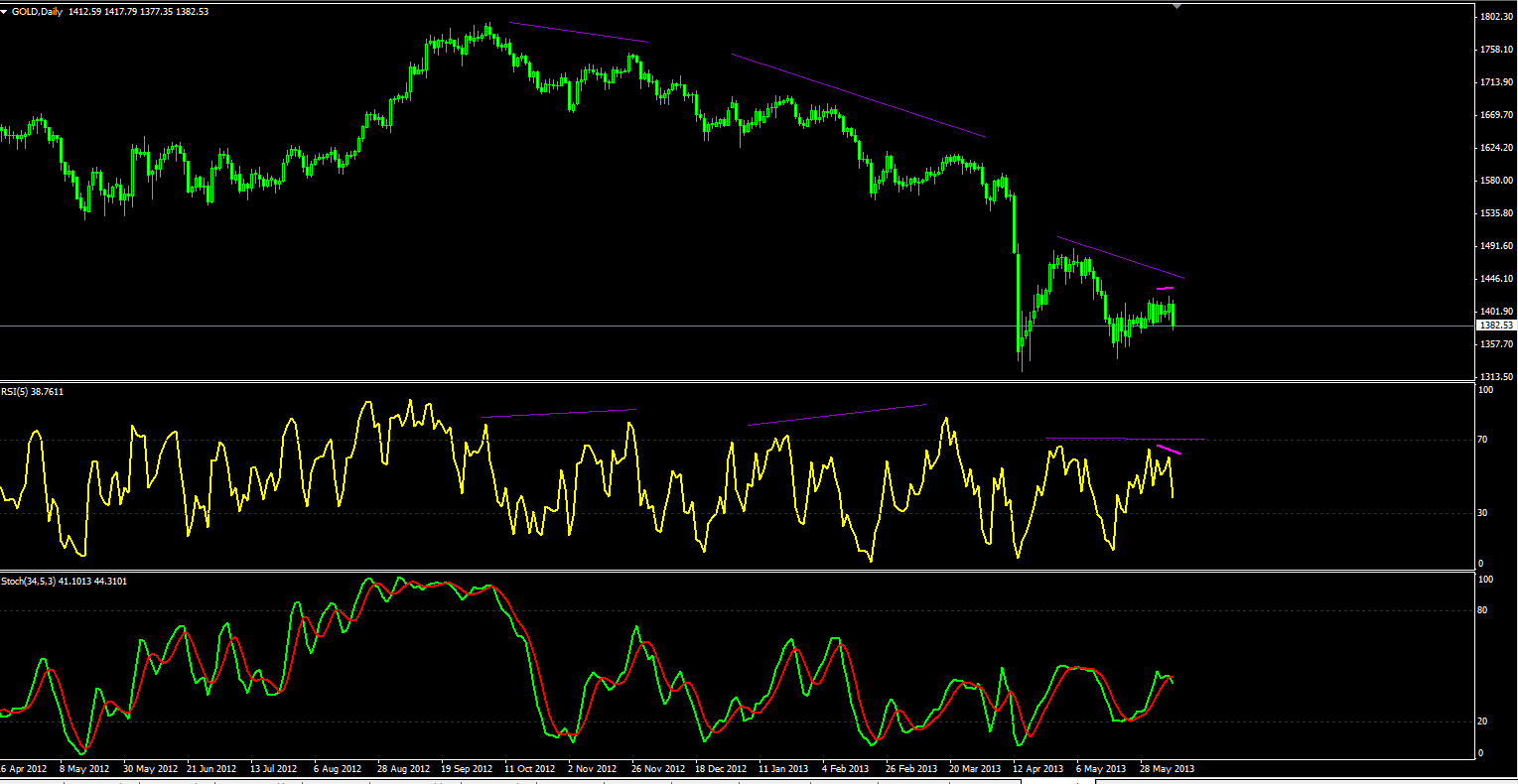Select the RSI(5) 38.7611 indicator label
The image size is (1518, 784).
tap(33, 392)
